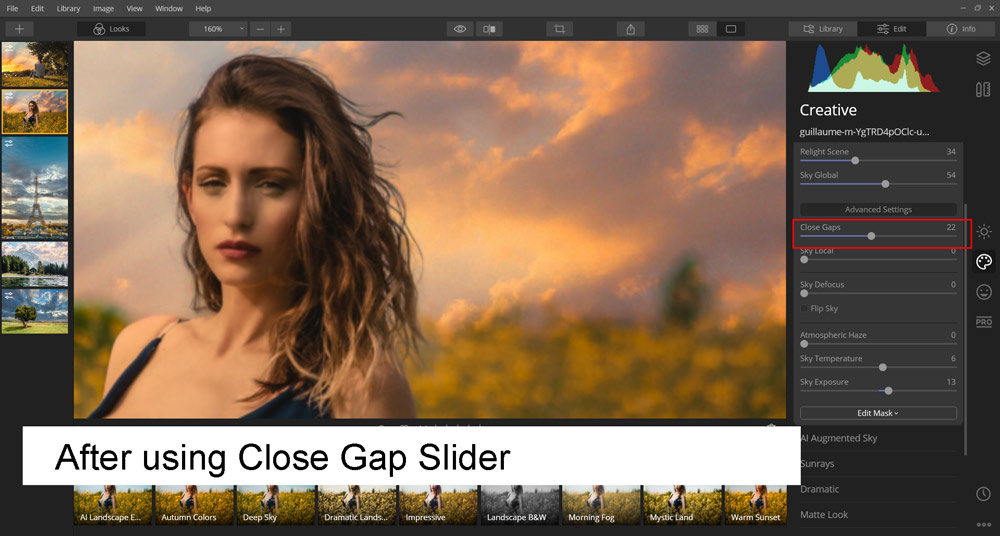
Task: Apply the AI Landscape Enhancer look
Action: tap(114, 505)
